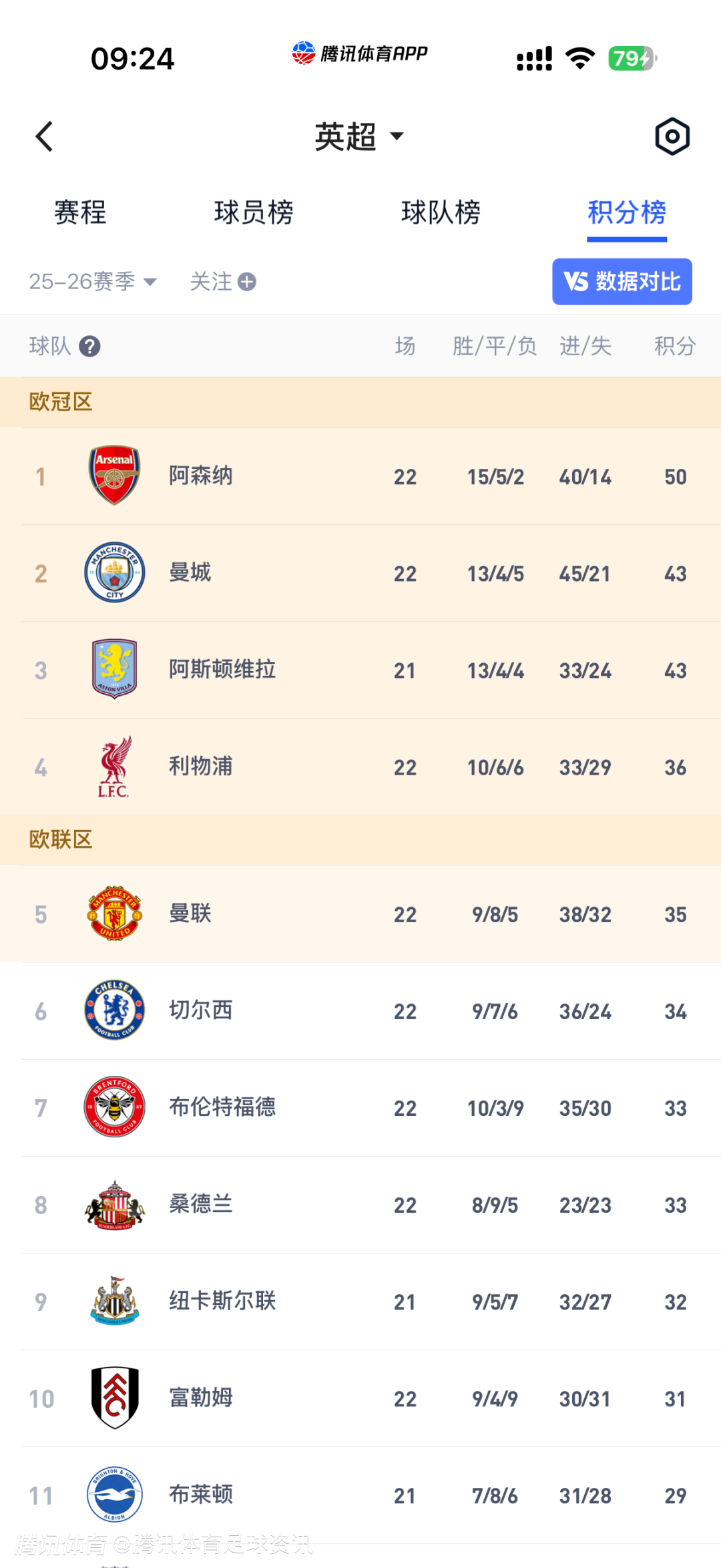721x1568 pixels.
Task: Tap the Liverpool club crest
Action: (115, 767)
